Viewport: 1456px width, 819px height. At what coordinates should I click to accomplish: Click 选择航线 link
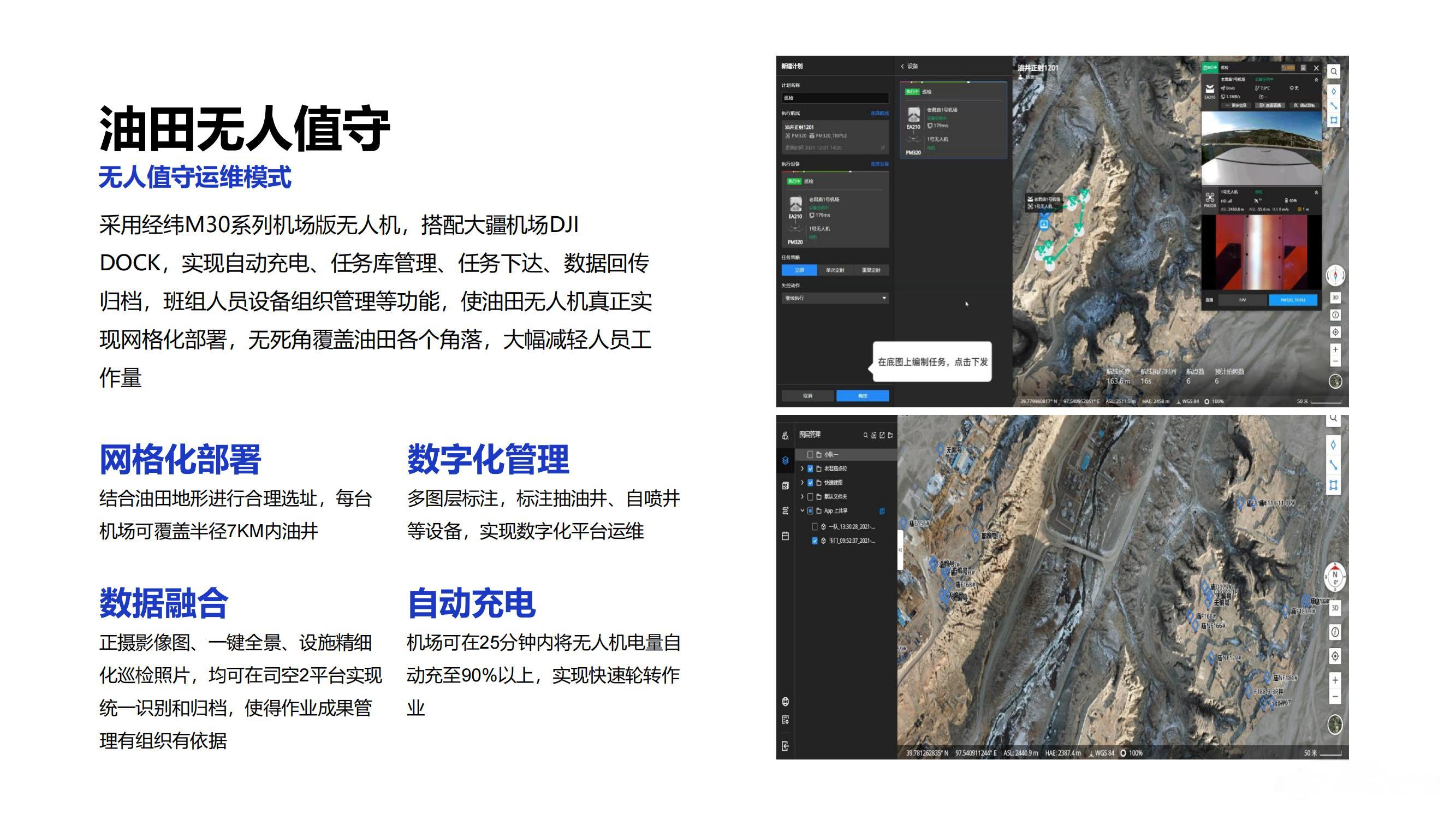point(879,114)
